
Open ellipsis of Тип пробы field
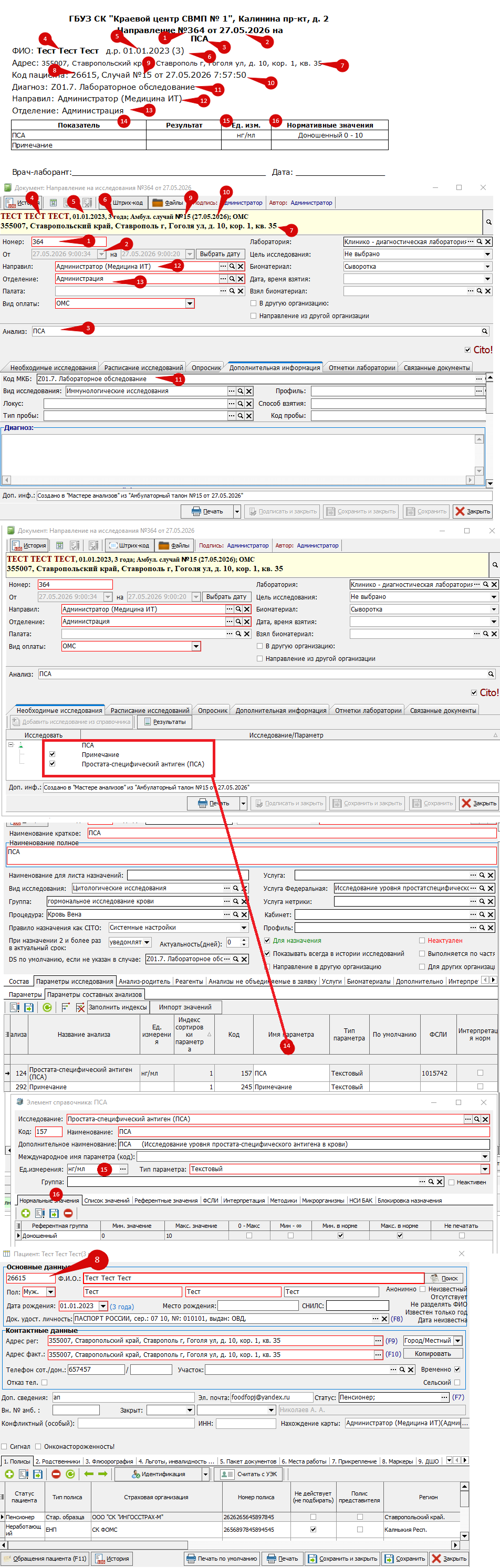232,416
